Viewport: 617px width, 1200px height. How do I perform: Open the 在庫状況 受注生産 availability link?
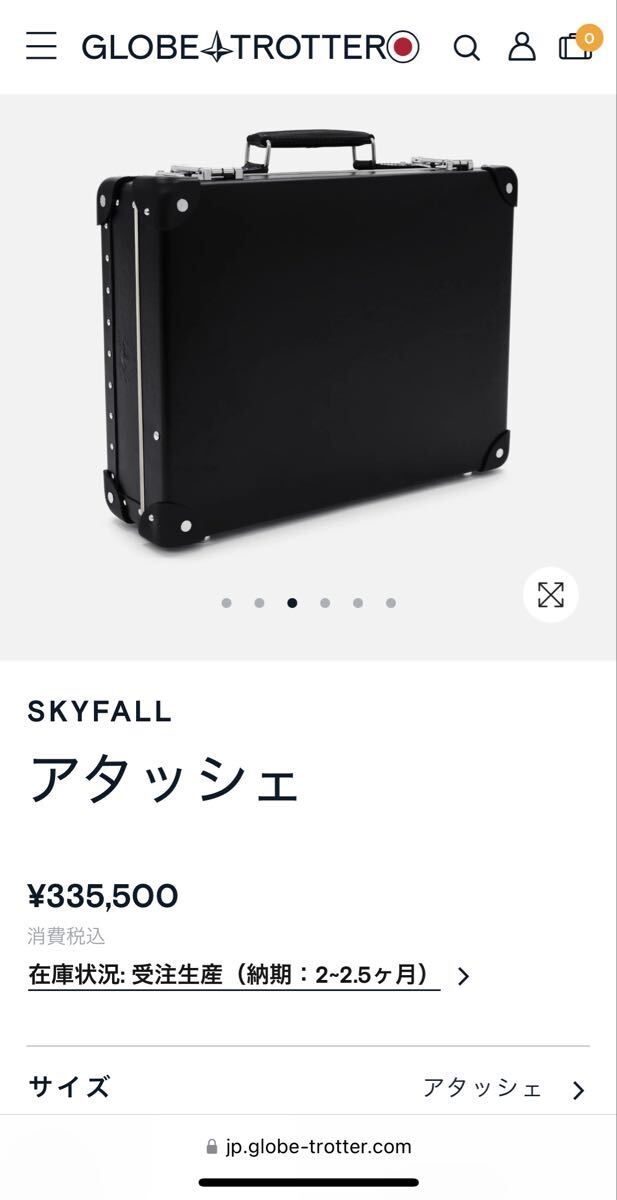coord(234,975)
